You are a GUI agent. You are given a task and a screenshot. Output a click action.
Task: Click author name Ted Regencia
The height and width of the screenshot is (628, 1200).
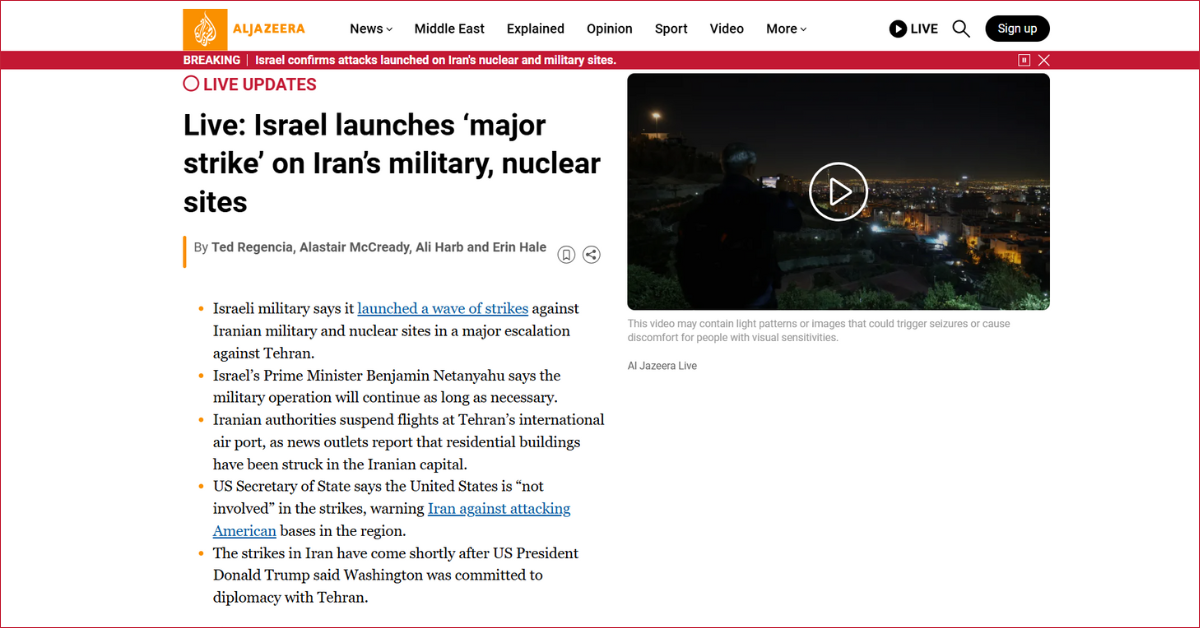pos(253,247)
